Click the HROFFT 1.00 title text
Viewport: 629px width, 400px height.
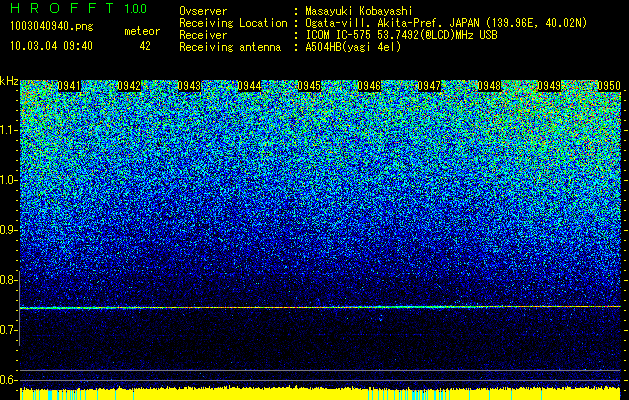click(x=78, y=8)
